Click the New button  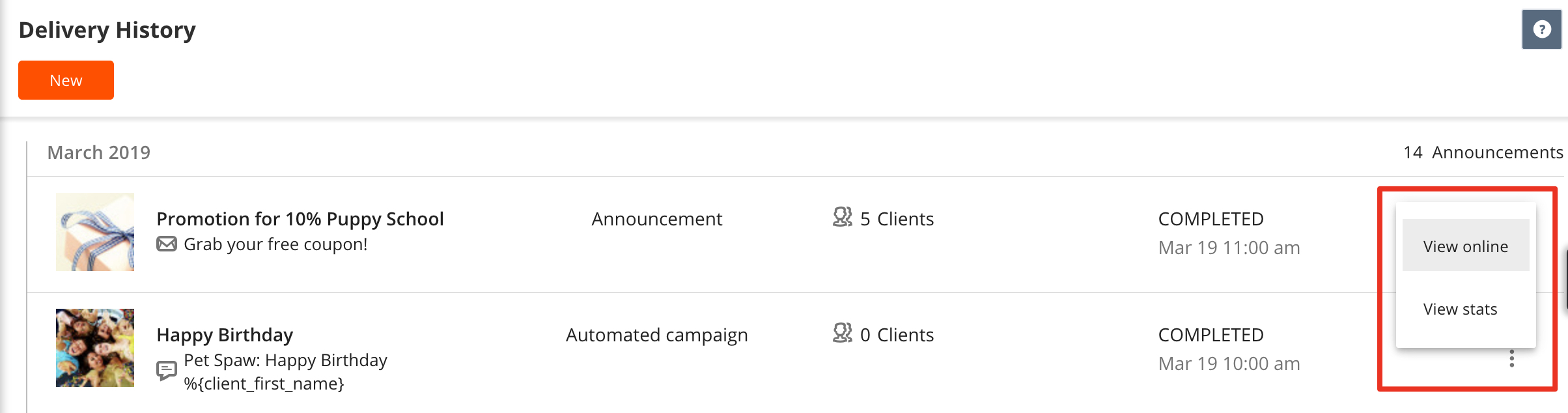66,80
